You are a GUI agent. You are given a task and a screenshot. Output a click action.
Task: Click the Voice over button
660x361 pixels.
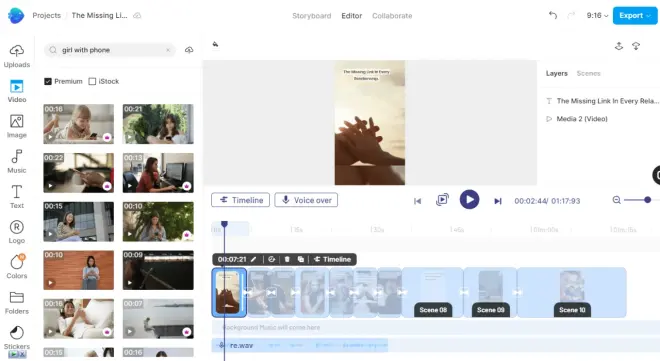click(306, 200)
